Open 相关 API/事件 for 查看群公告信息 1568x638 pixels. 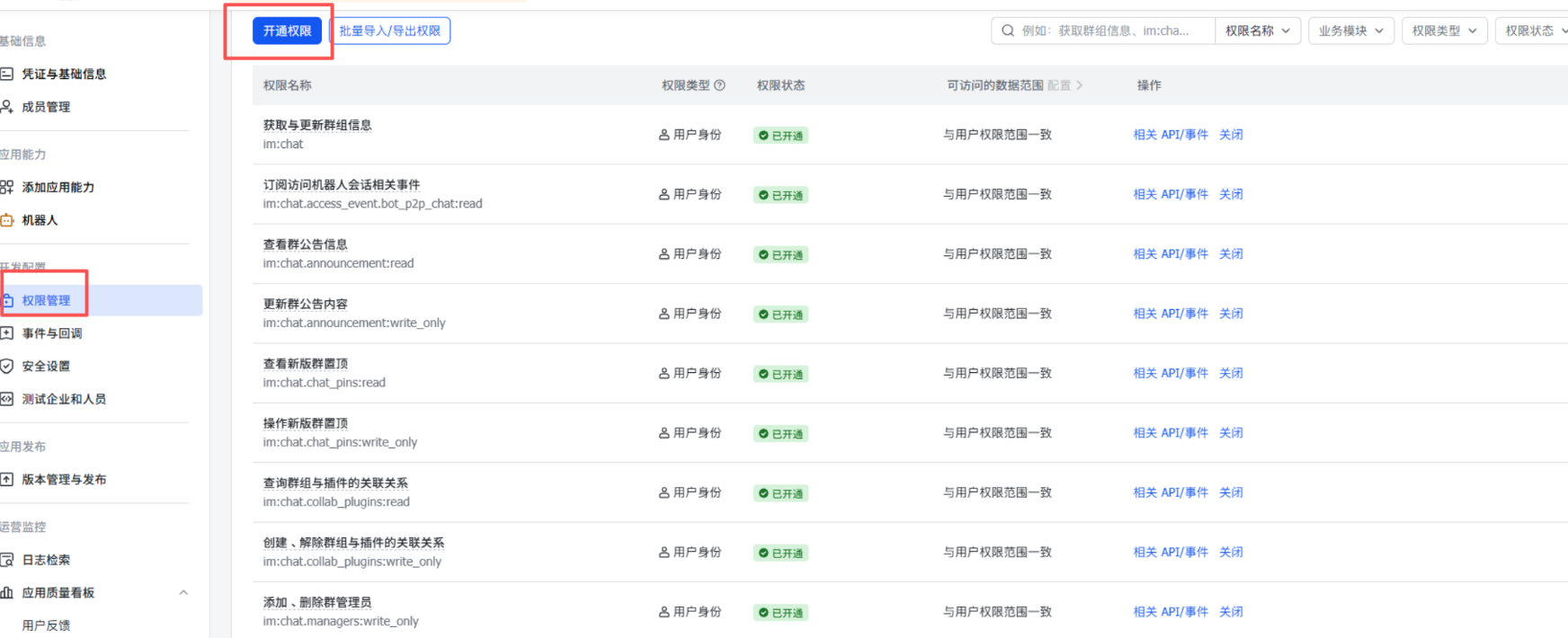click(x=1171, y=254)
